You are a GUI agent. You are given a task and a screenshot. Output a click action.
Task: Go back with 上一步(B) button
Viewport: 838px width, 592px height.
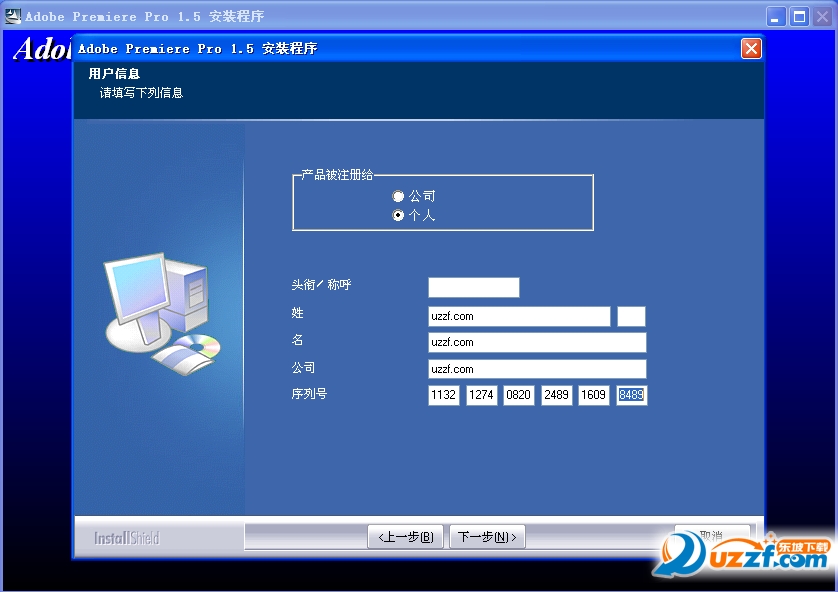[406, 537]
